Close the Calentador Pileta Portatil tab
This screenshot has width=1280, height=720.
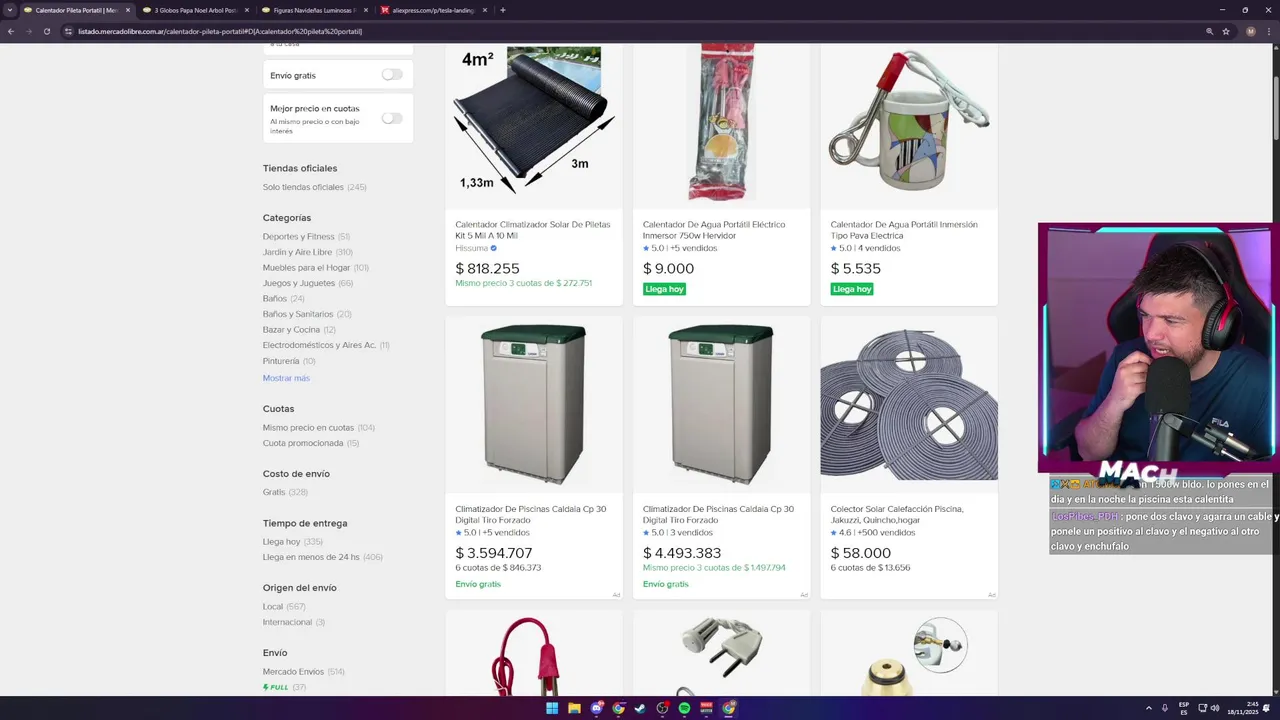[x=128, y=10]
